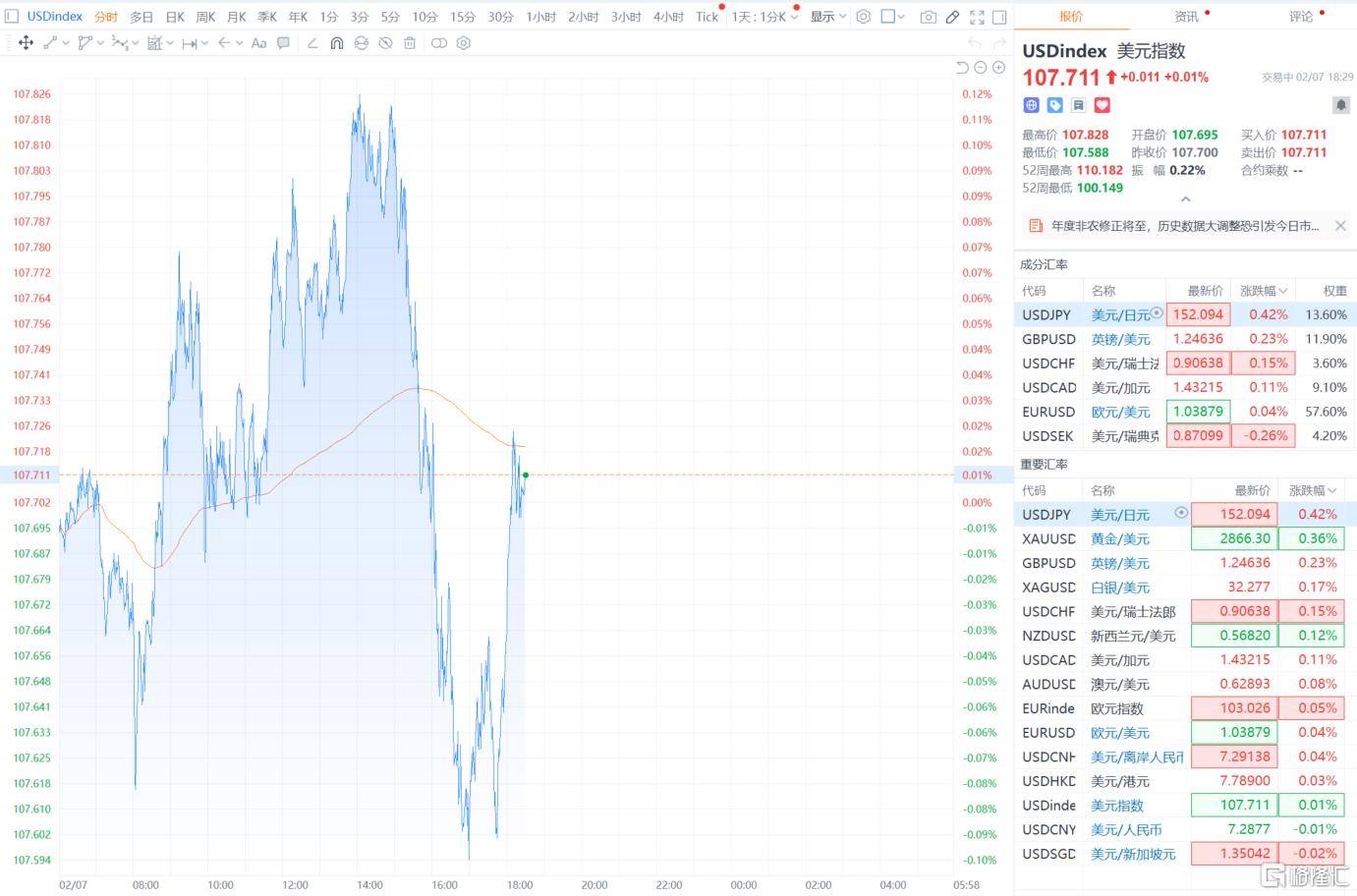
Task: Zoom in chart with plus icon
Action: pyautogui.click(x=998, y=68)
